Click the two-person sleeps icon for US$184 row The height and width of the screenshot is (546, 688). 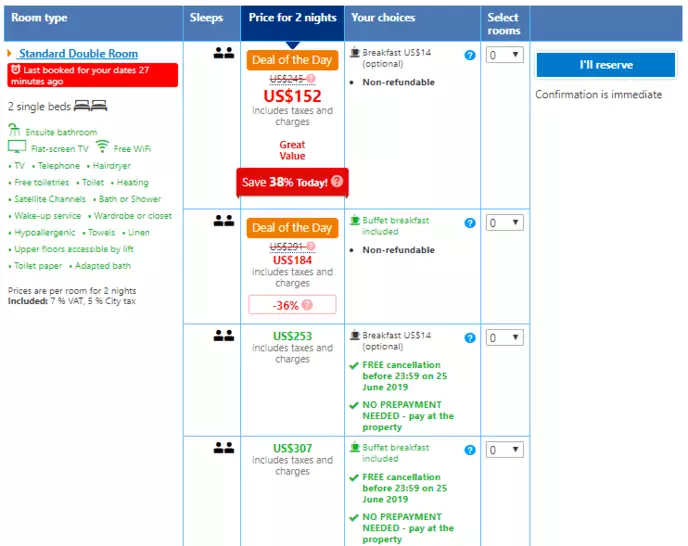[x=224, y=221]
